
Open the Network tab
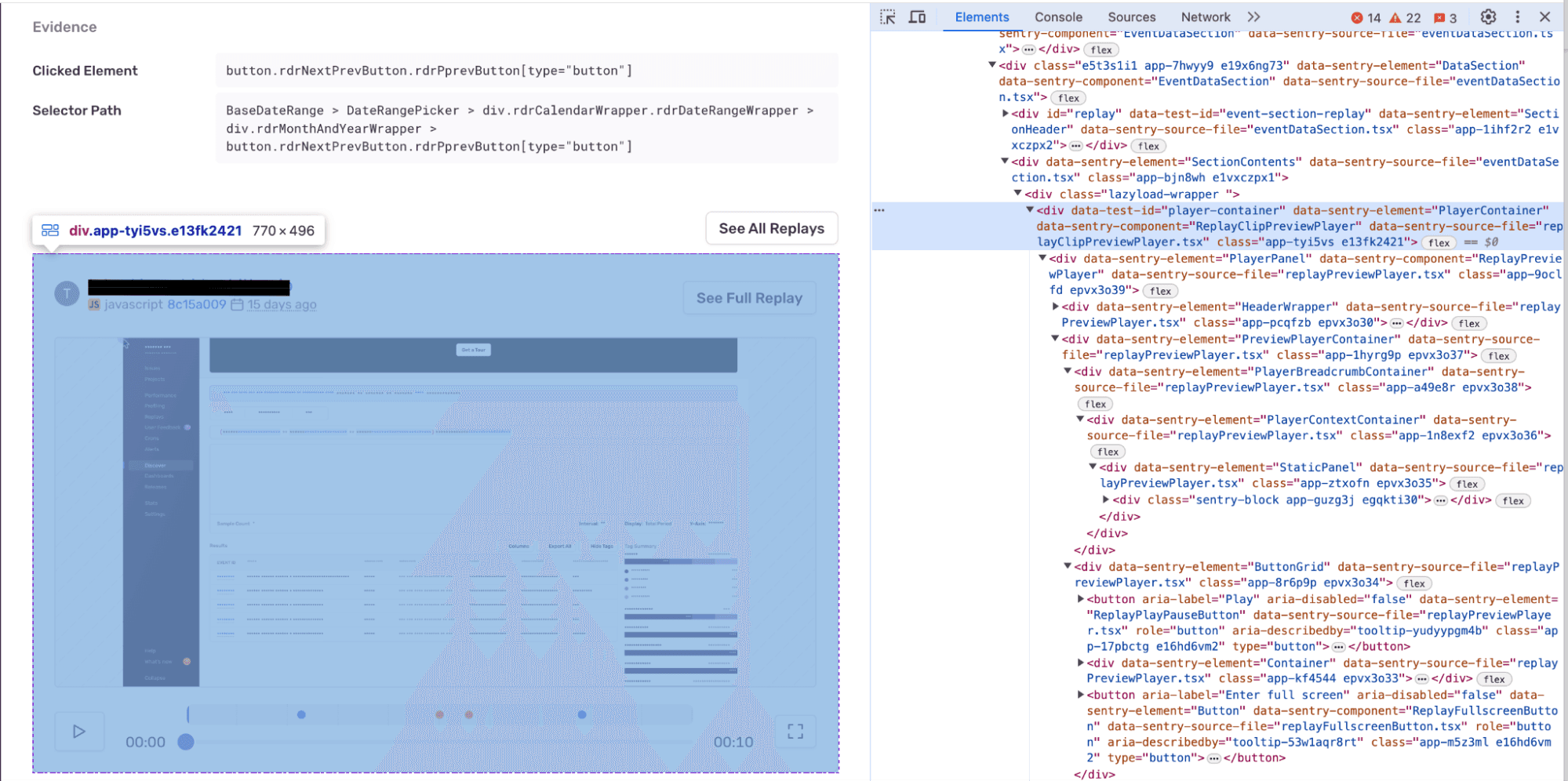(x=1205, y=16)
